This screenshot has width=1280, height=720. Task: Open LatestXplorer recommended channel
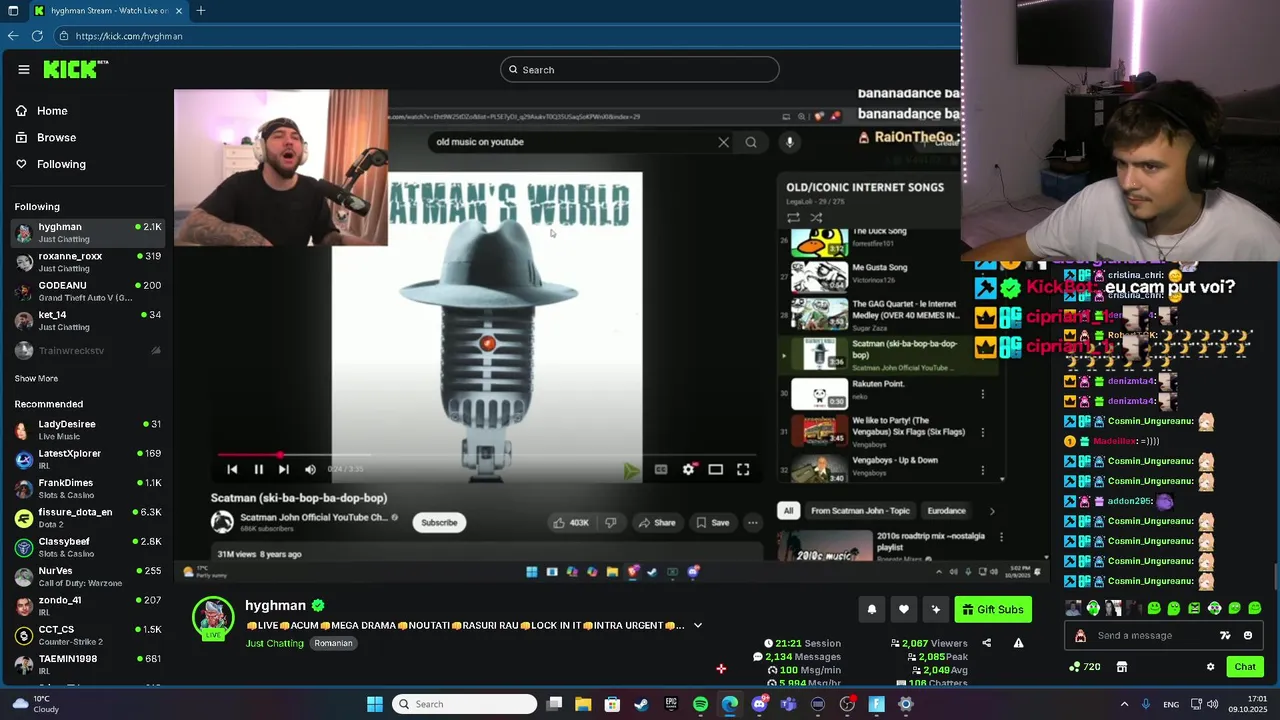point(88,459)
